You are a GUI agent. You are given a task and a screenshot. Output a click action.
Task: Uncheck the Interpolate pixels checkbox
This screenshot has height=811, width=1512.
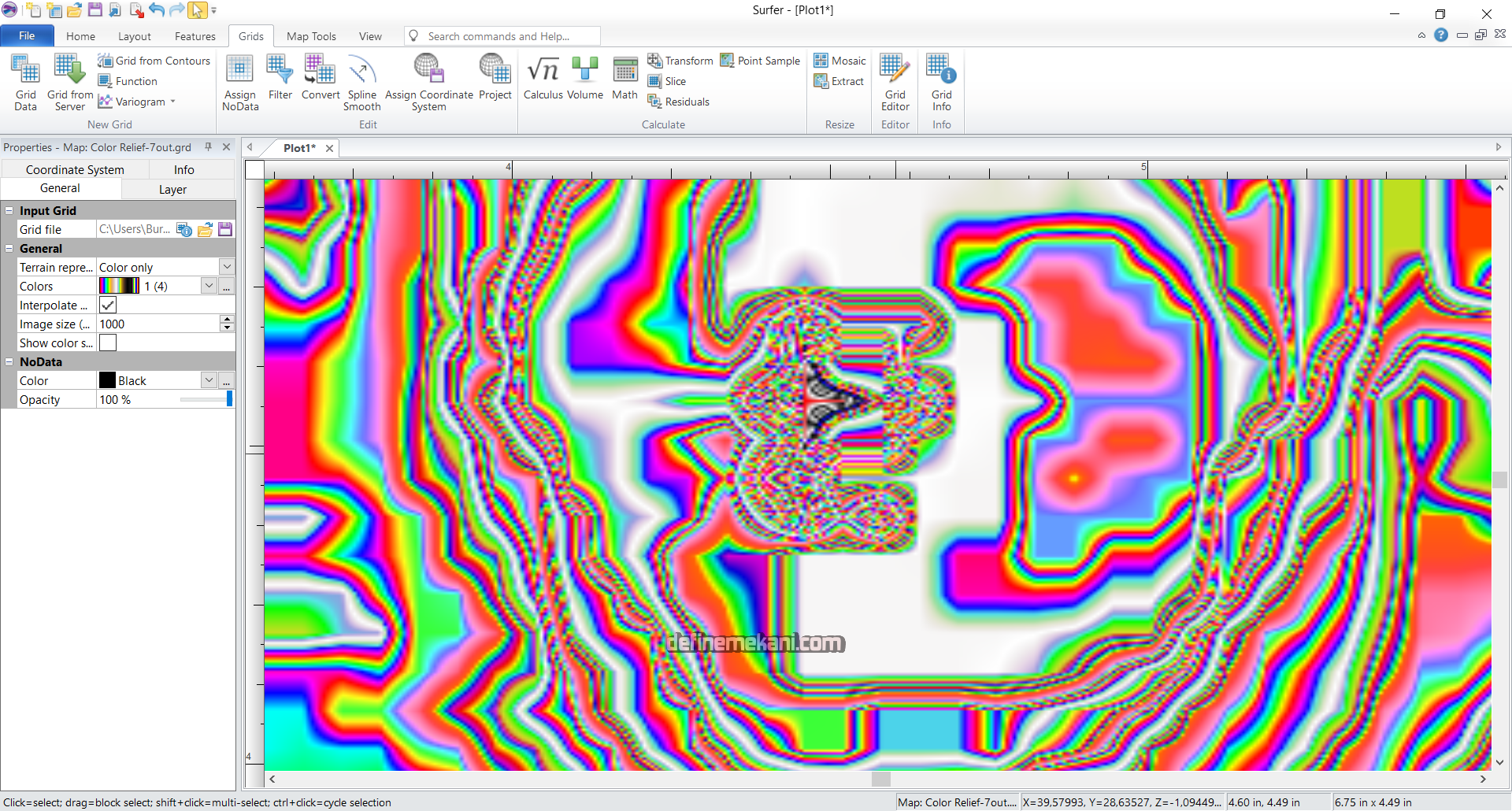pyautogui.click(x=108, y=306)
